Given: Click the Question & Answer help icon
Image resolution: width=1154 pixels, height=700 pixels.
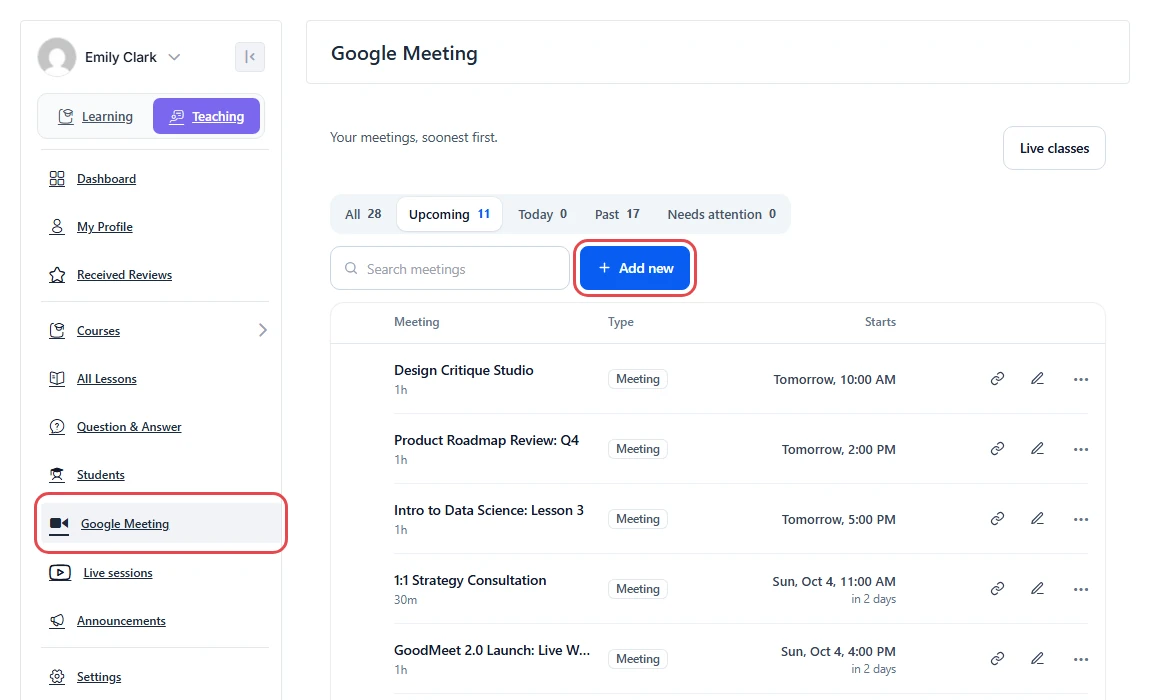Looking at the screenshot, I should [x=57, y=426].
